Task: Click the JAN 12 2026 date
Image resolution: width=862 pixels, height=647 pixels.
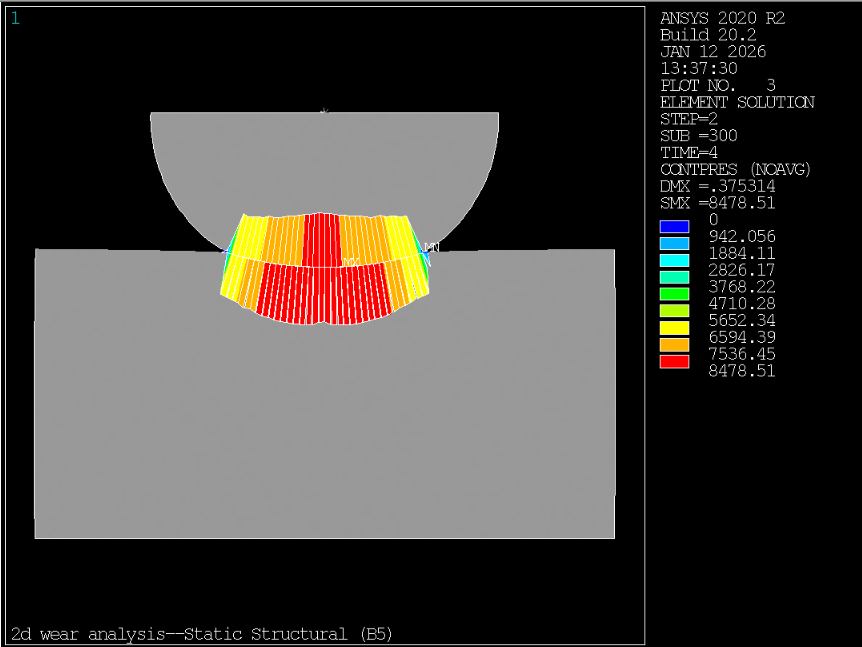Action: 713,52
